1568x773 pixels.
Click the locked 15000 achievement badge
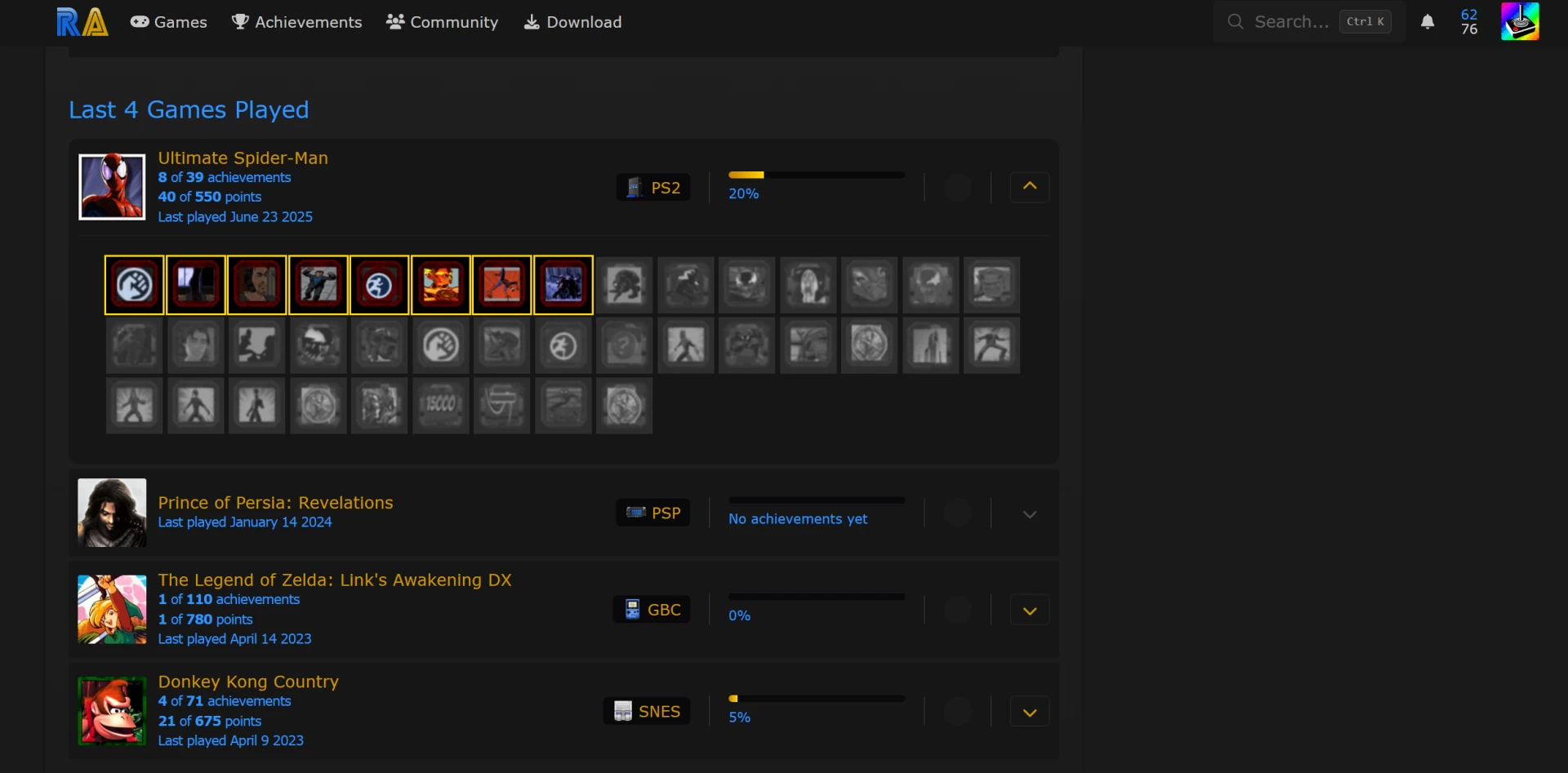(440, 405)
